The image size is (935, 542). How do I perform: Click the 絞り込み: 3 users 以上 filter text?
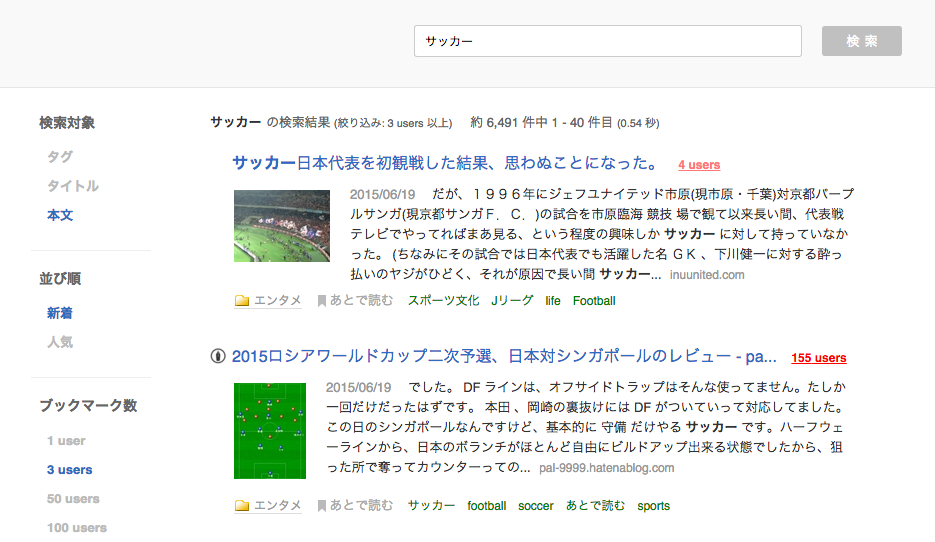(393, 123)
